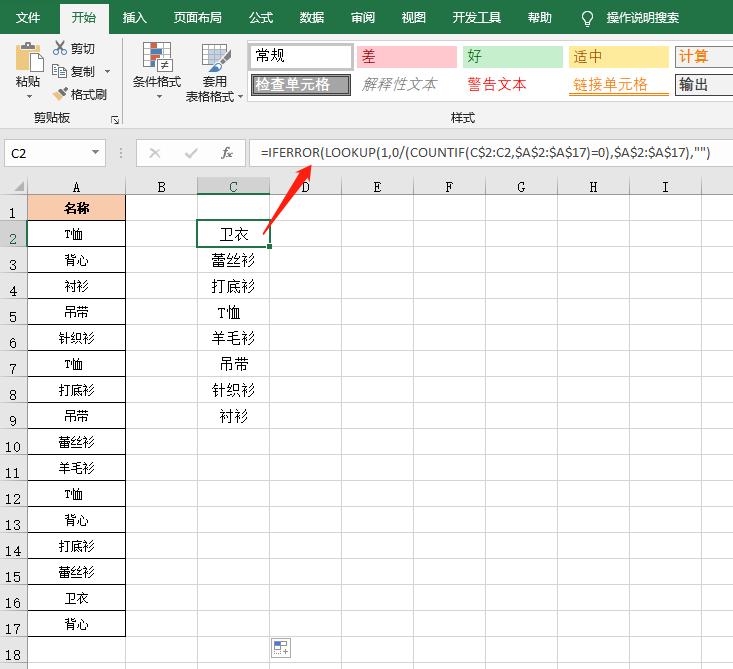Select cell A6 containing 针织衫
Viewport: 733px width, 669px height.
pyautogui.click(x=77, y=338)
